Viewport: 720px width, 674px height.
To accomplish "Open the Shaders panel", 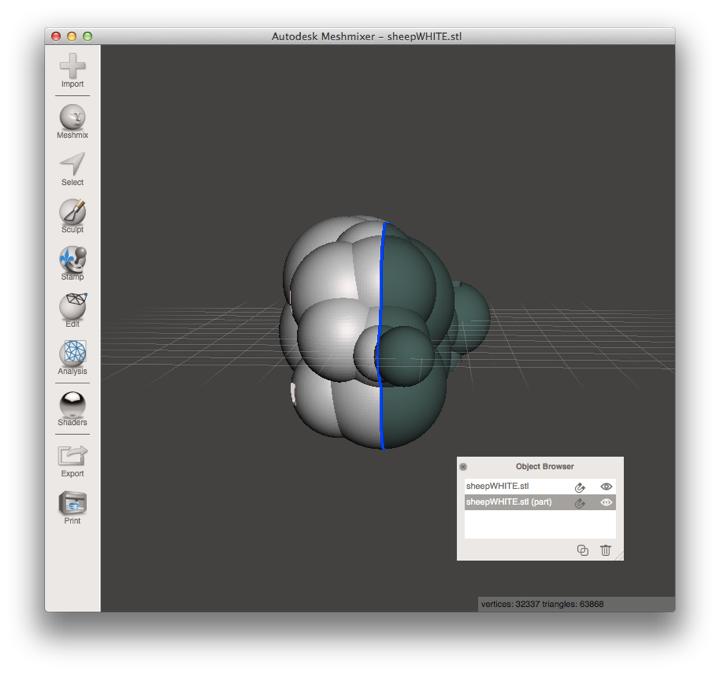I will point(72,407).
